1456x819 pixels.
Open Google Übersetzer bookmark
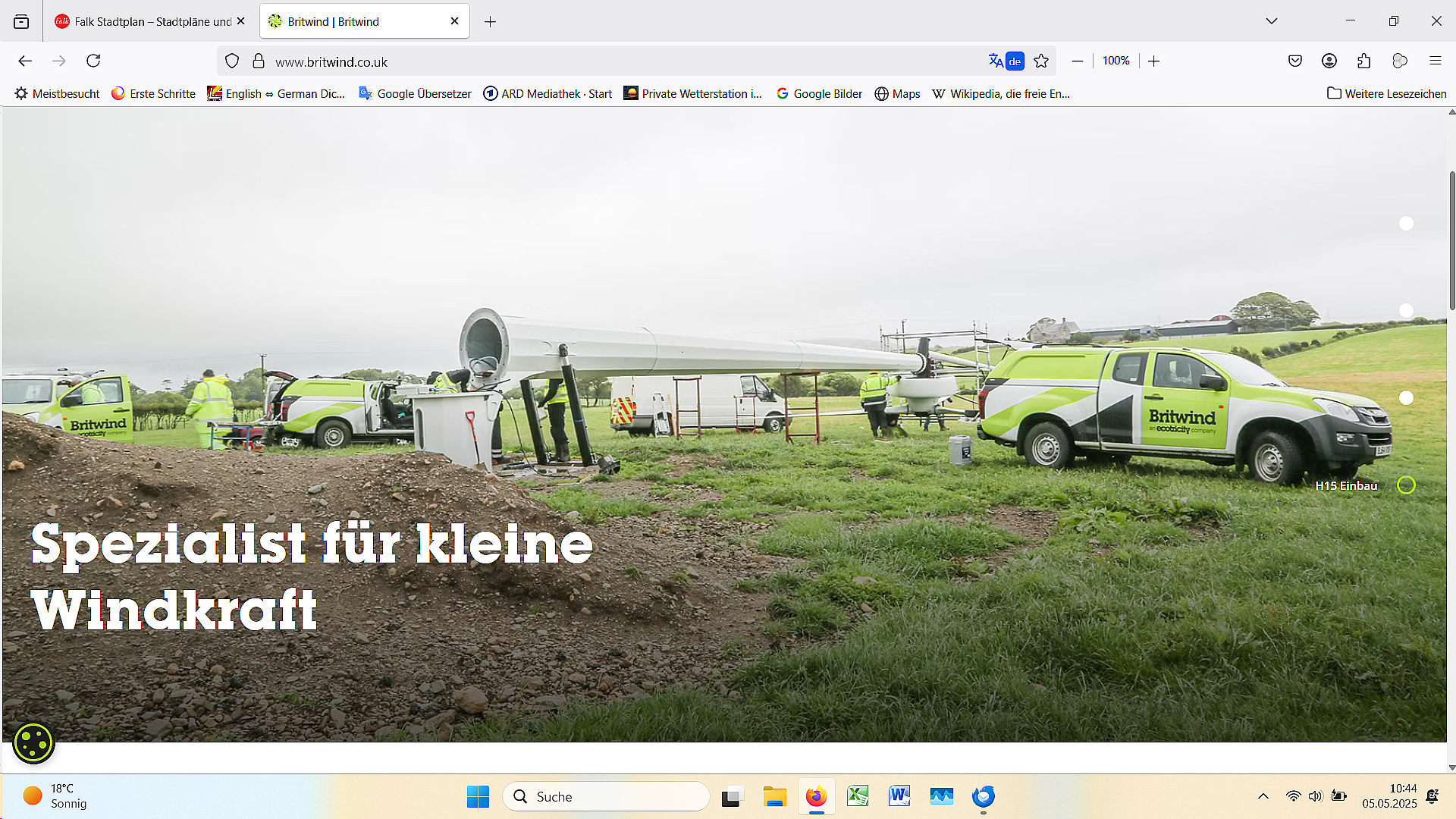(x=415, y=93)
